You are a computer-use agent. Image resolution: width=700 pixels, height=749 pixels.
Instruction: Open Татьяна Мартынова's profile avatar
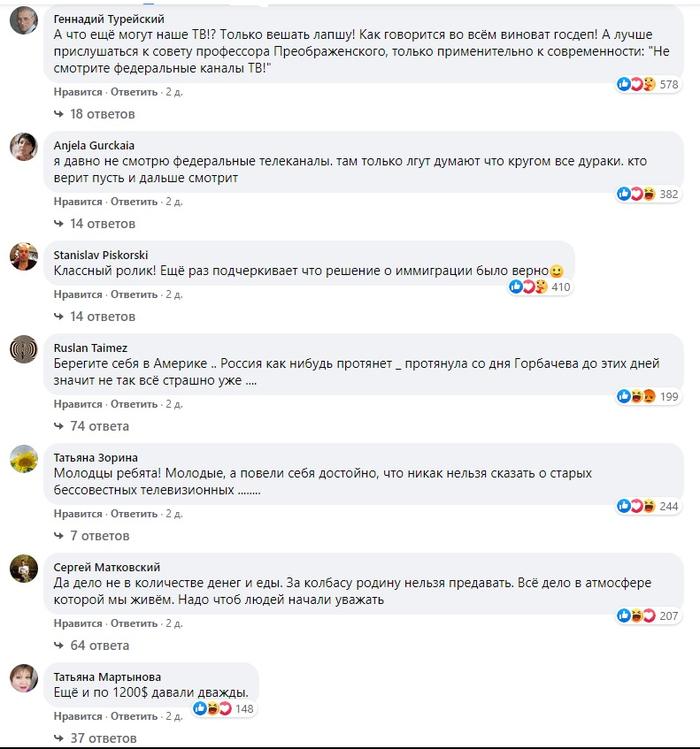[24, 678]
